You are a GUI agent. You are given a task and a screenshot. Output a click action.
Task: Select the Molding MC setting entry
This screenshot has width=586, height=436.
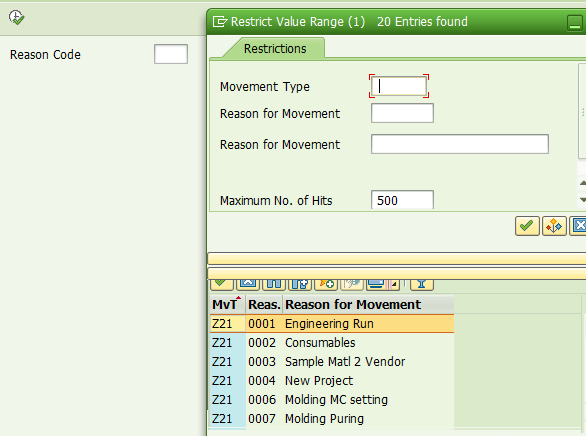[332, 400]
